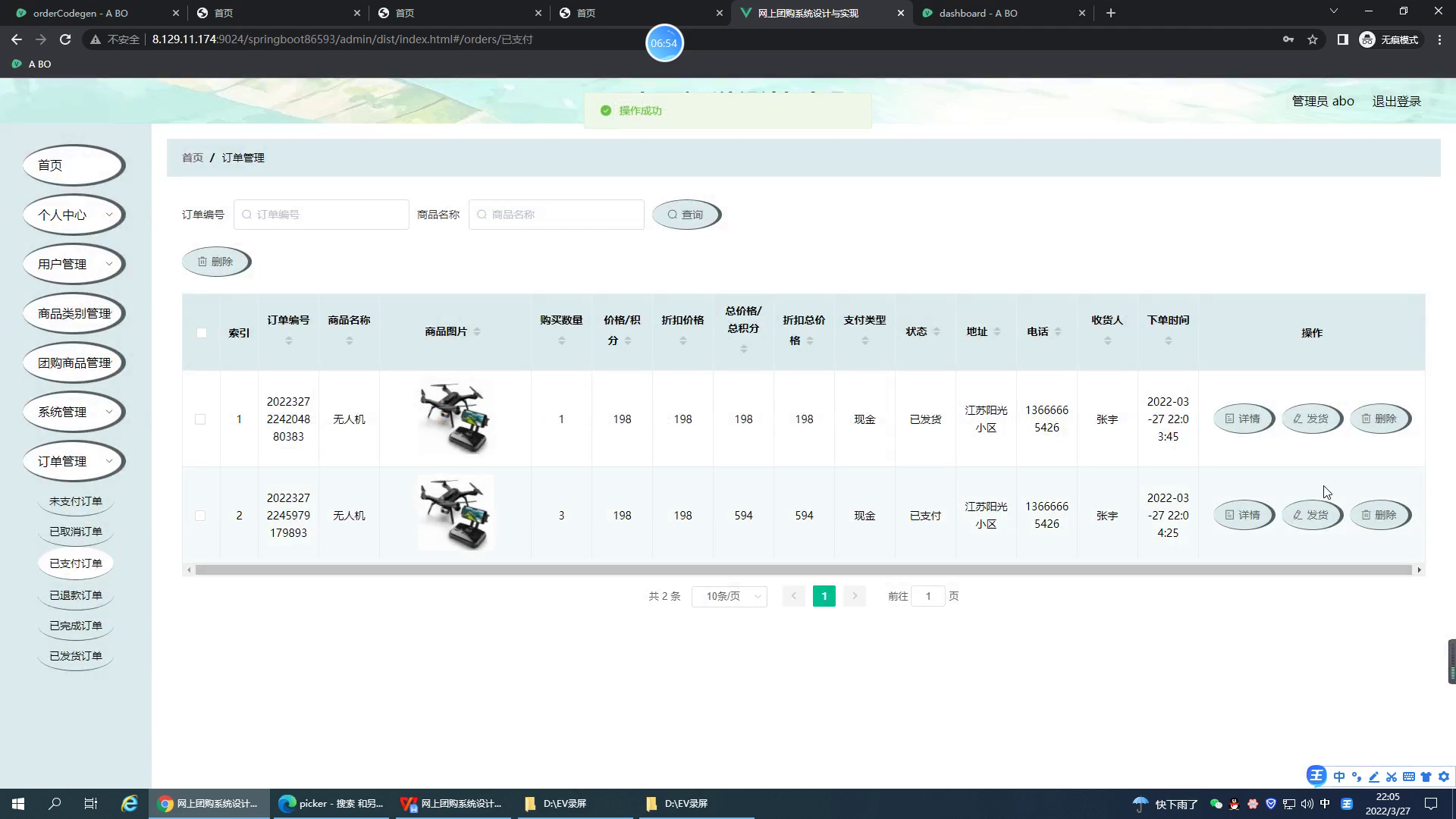Sort by 电话 column arrows
The width and height of the screenshot is (1456, 819).
point(1058,331)
